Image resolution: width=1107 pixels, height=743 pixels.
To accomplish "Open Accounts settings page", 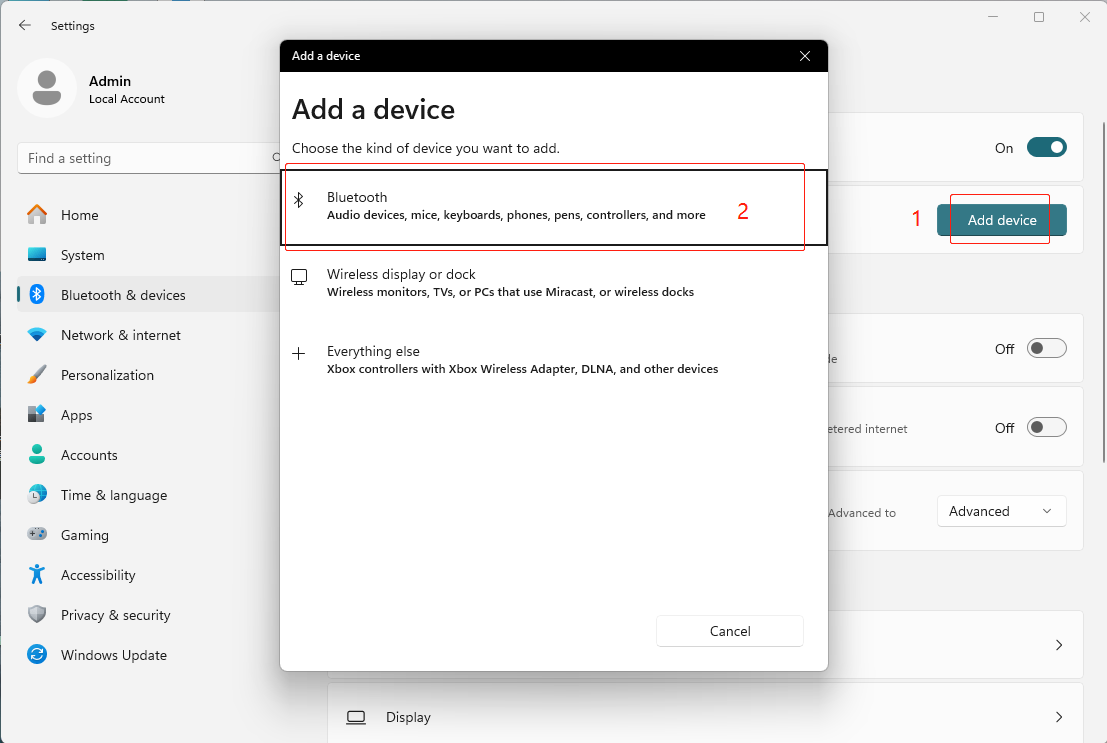I will (148, 455).
